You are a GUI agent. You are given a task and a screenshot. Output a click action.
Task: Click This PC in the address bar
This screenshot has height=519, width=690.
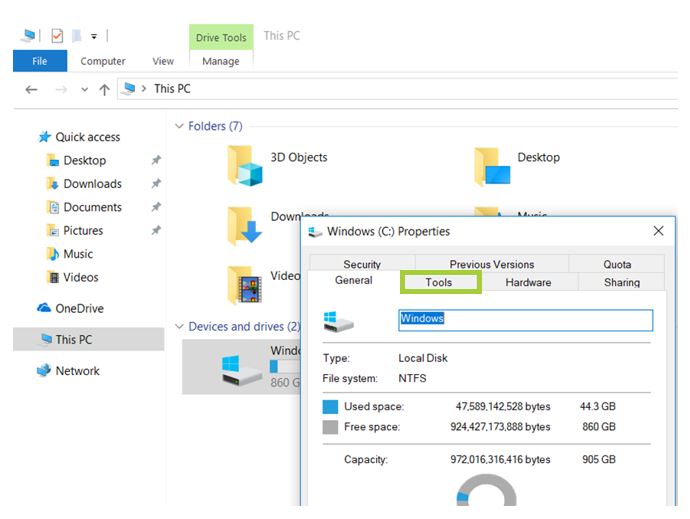click(172, 89)
